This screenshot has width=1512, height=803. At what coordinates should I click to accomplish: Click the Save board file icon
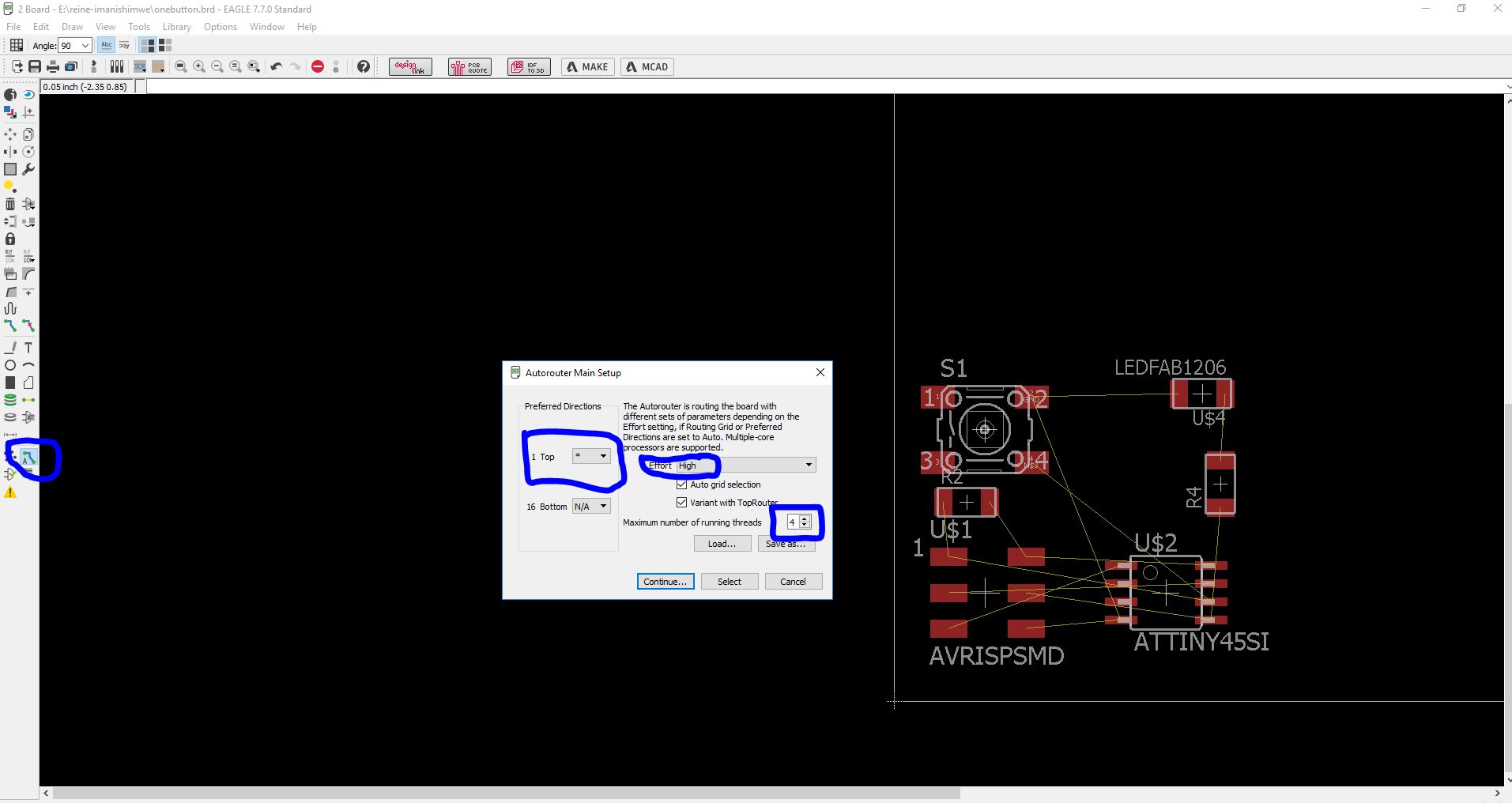[x=34, y=66]
